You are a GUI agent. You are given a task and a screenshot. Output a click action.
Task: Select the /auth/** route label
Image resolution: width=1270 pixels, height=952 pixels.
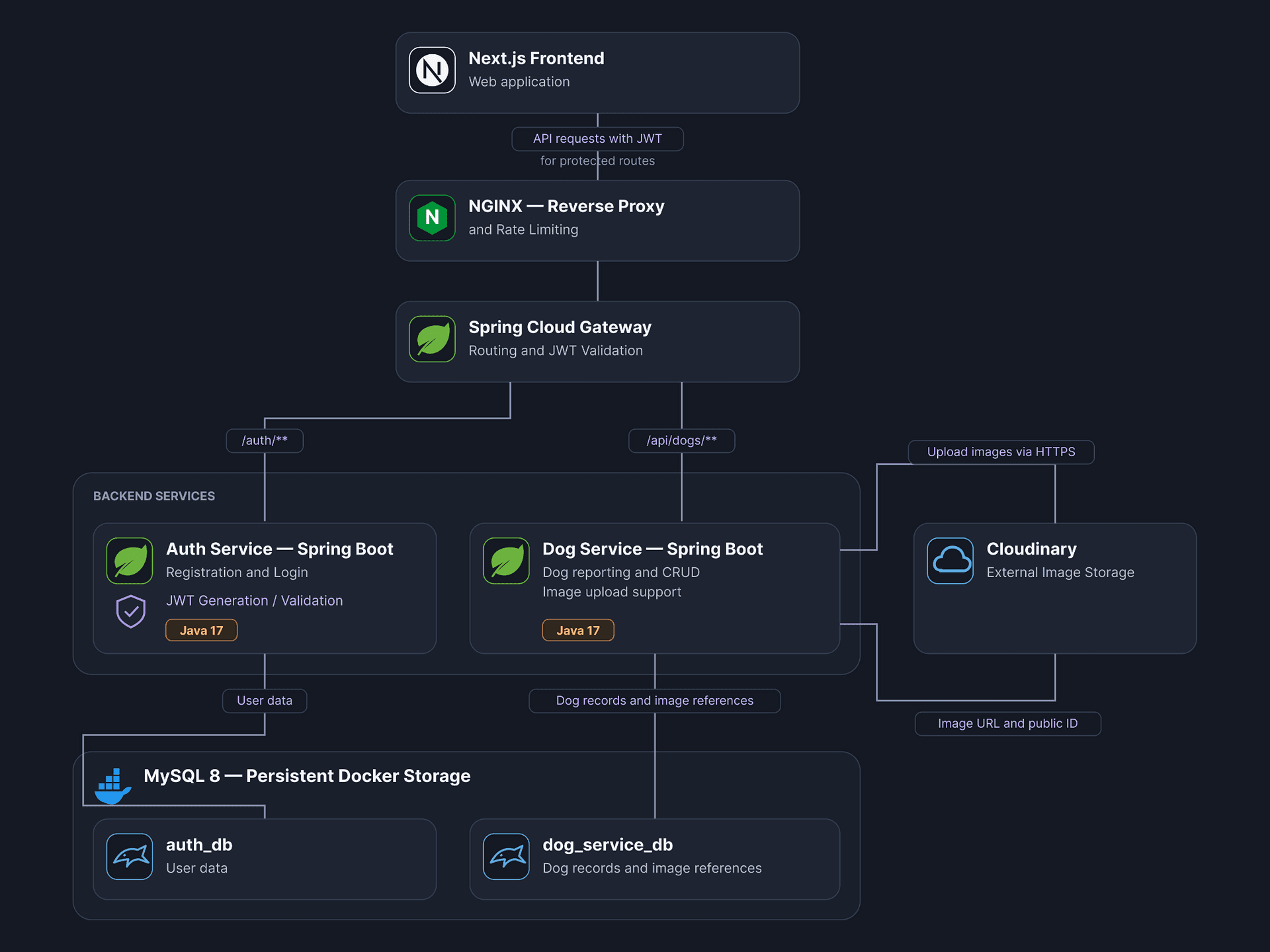(x=265, y=440)
